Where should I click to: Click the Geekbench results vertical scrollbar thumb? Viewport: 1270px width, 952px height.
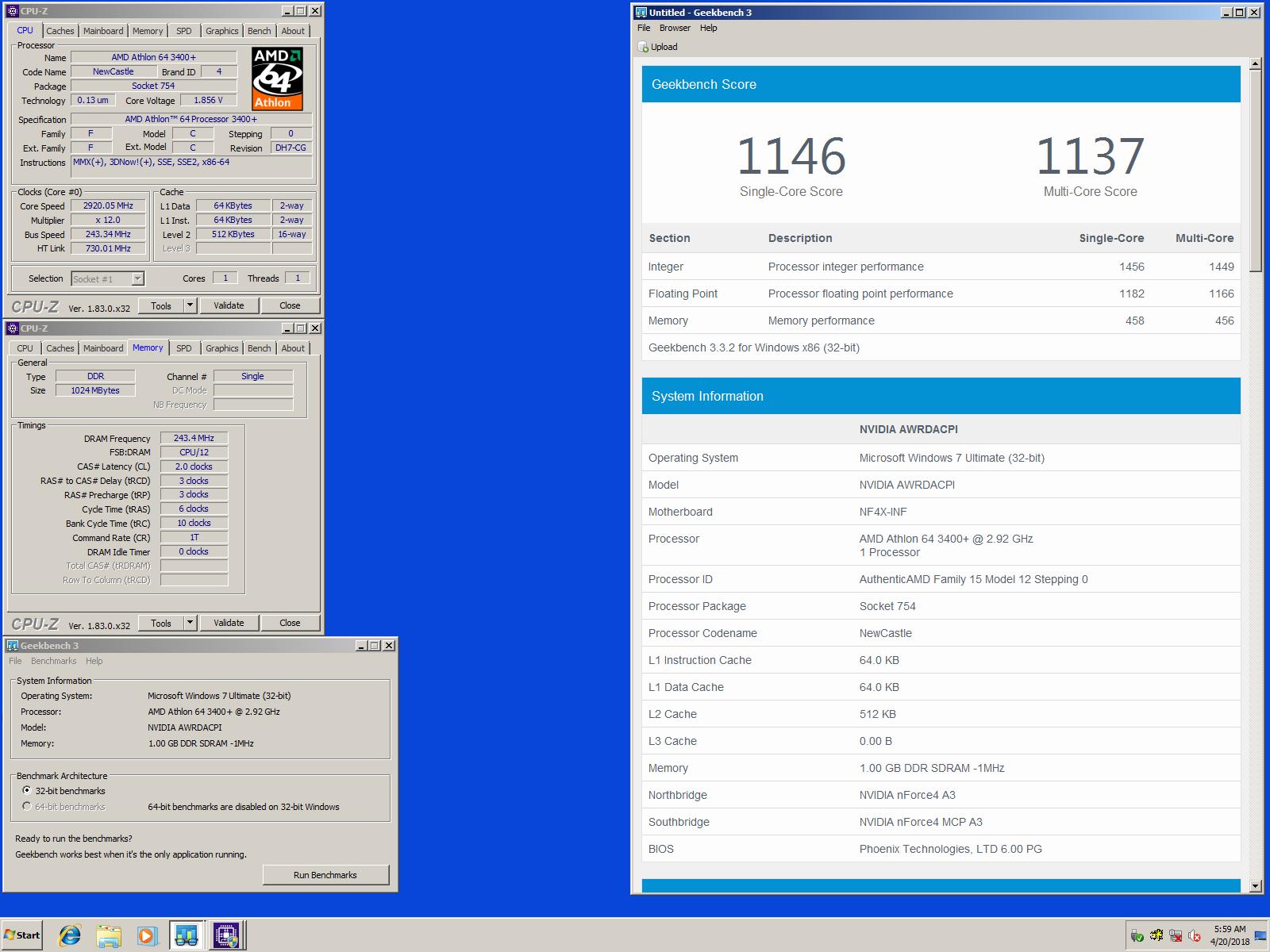(x=1255, y=171)
